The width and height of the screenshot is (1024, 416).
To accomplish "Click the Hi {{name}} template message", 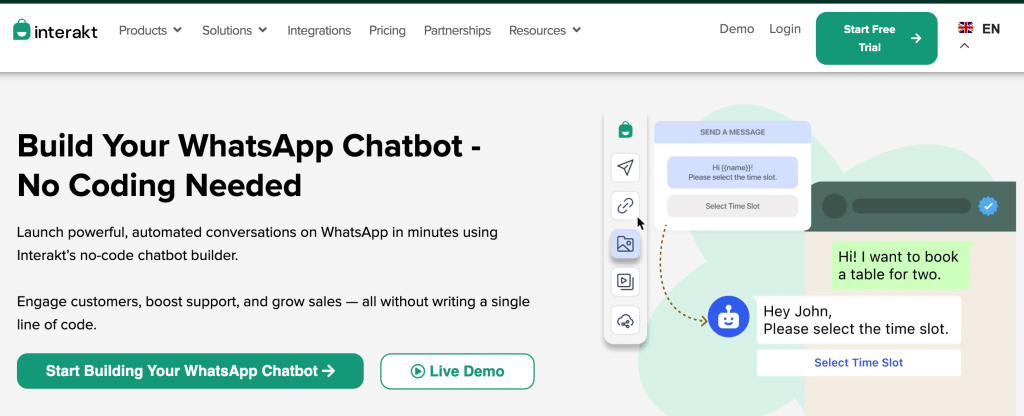I will point(733,172).
